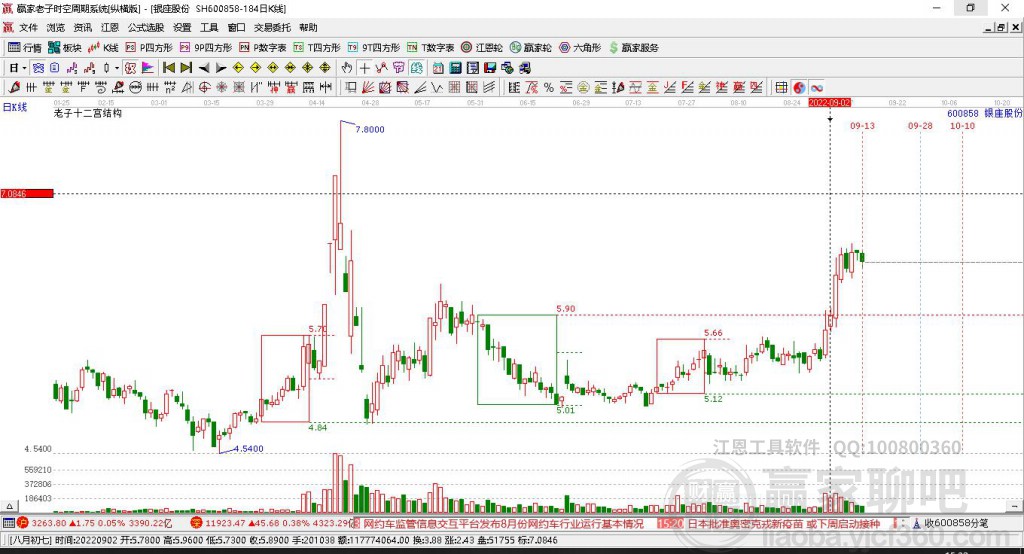Activate the crosshair cursor tool
1024x554 pixels.
click(364, 68)
